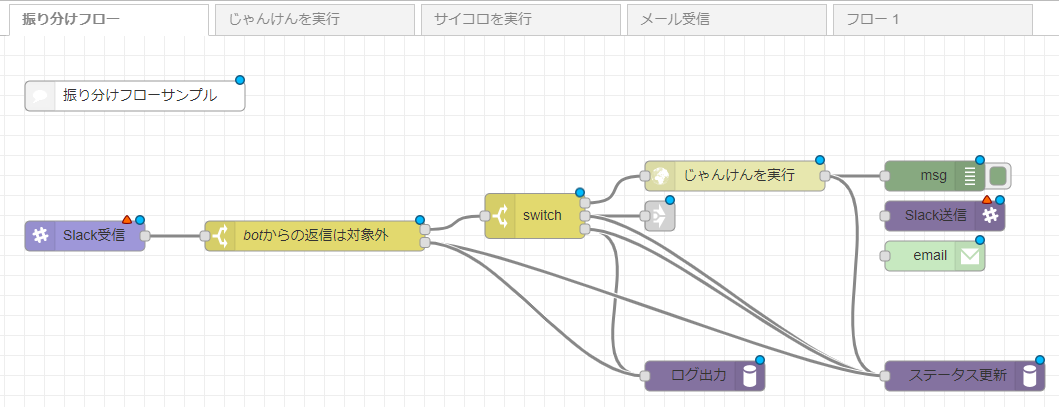Click the blue changed dot on じゃんけんを実行 node

820,160
